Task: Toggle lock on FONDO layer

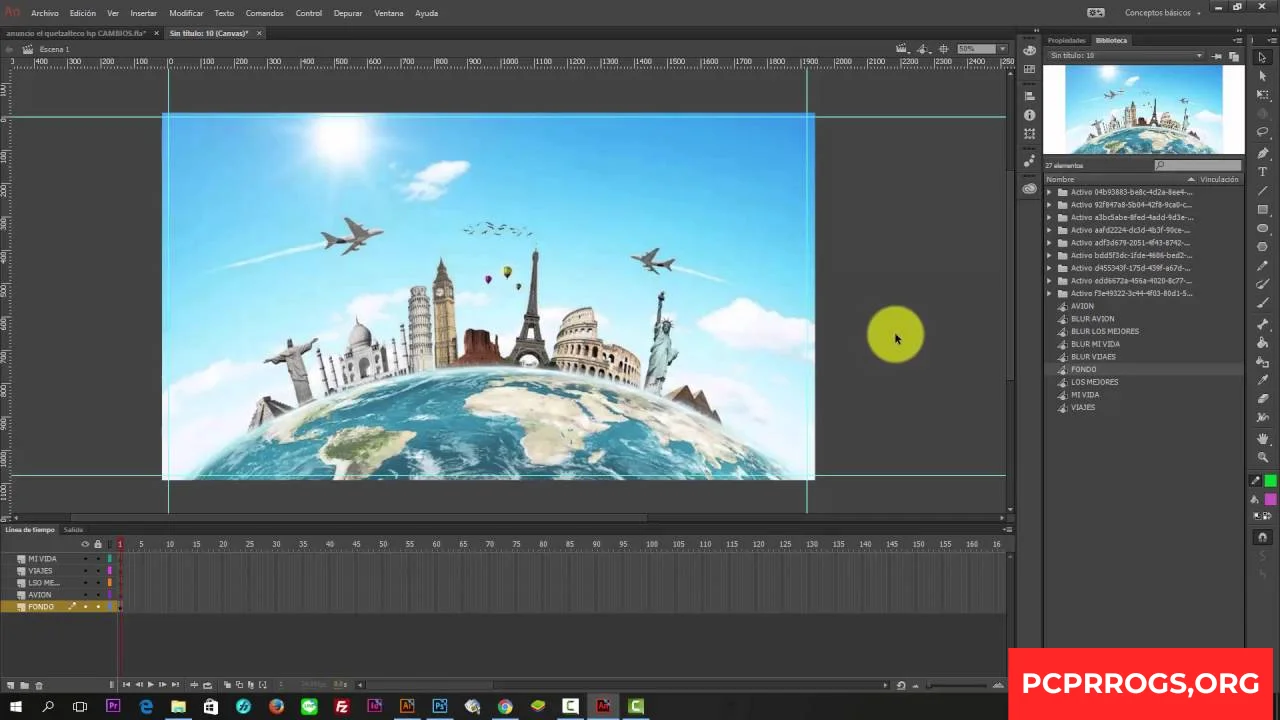Action: click(x=97, y=607)
